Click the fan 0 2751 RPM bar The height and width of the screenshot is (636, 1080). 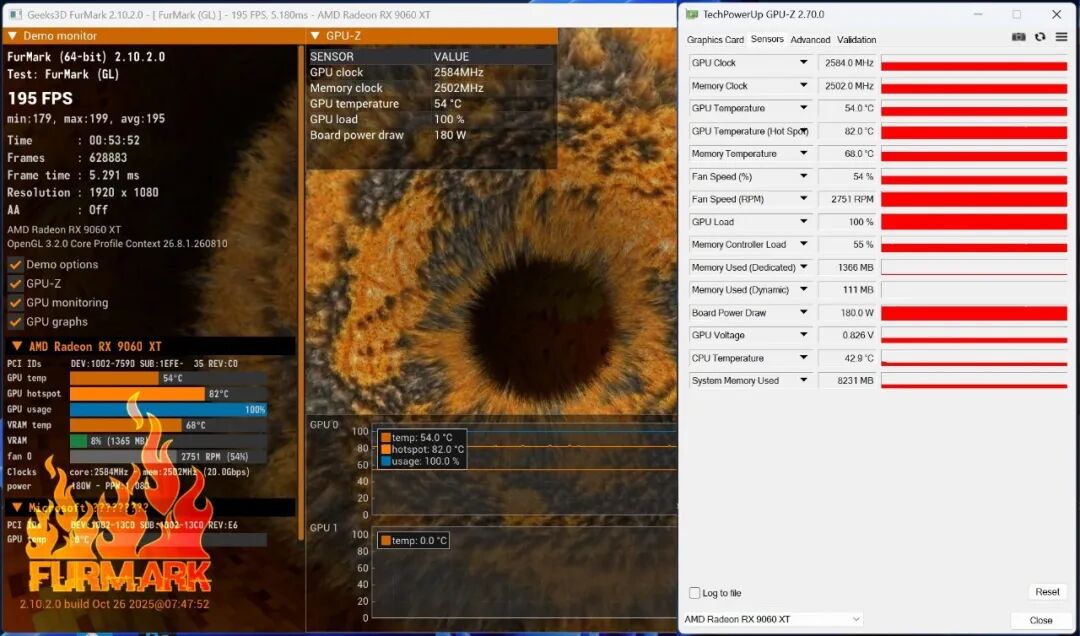169,456
